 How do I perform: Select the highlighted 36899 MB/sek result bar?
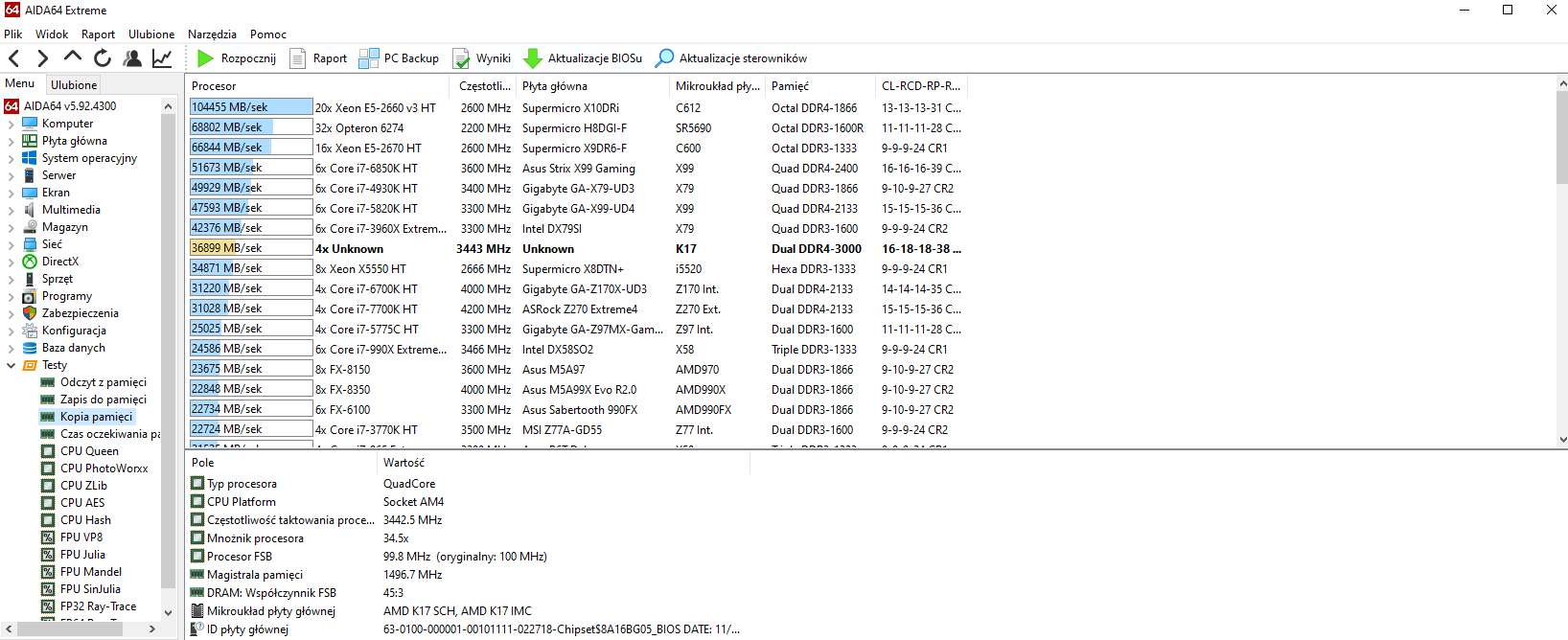point(251,248)
